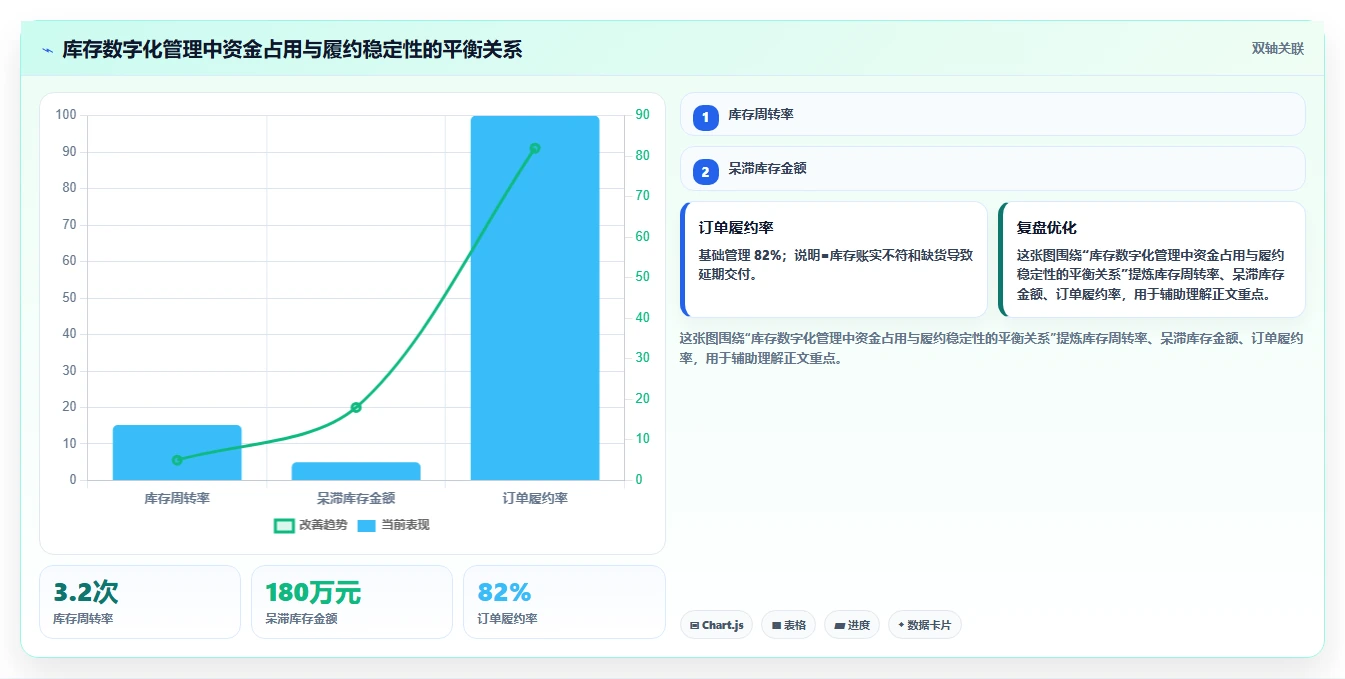Toggle the 当前表现 legend item
Viewport: 1345px width, 679px height.
click(393, 525)
